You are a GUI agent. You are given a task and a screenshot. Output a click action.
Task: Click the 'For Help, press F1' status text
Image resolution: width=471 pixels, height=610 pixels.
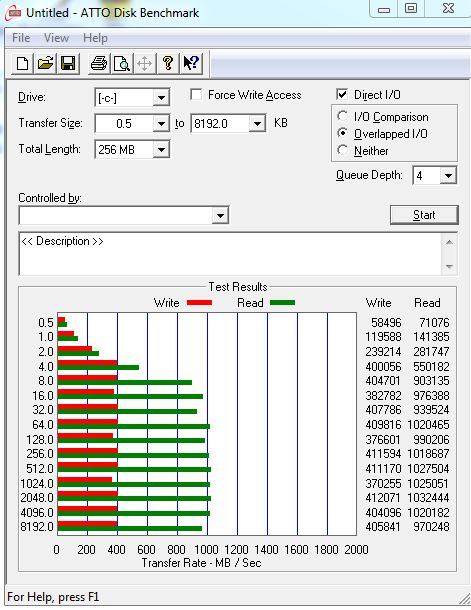tap(53, 597)
